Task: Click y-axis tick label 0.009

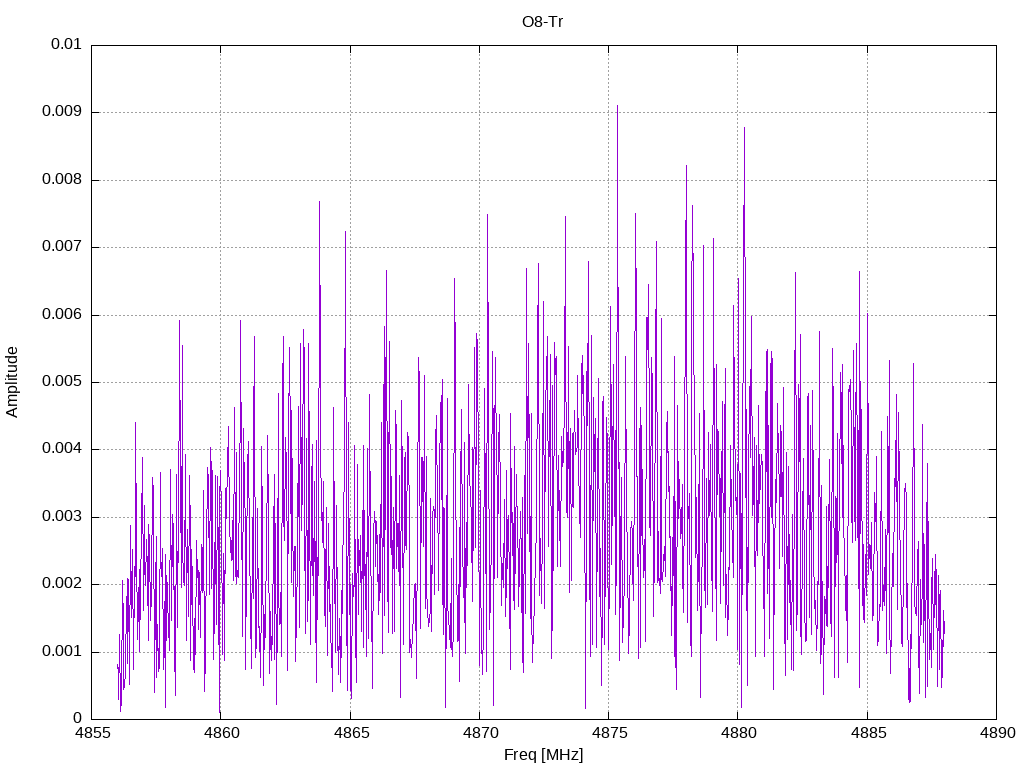Action: [62, 112]
